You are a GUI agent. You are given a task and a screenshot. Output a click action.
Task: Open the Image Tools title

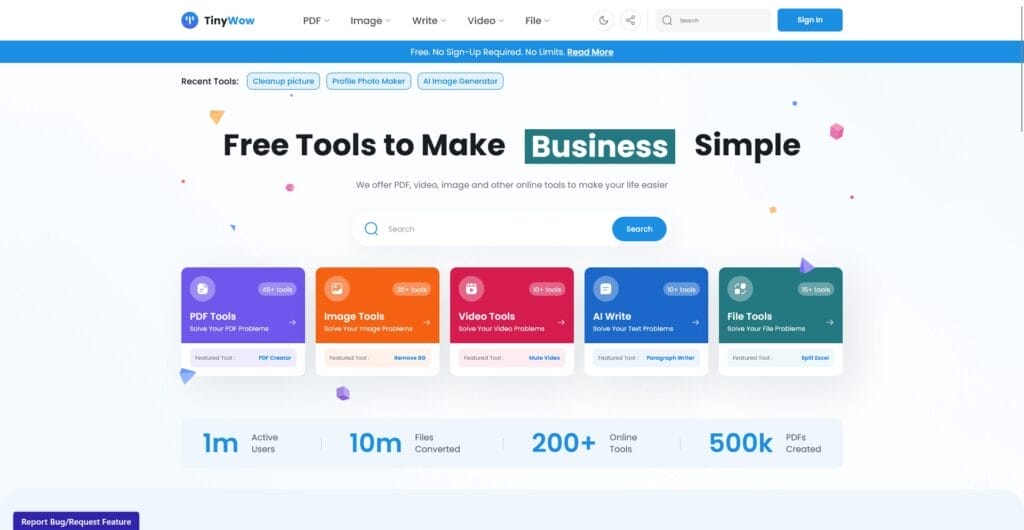[354, 316]
